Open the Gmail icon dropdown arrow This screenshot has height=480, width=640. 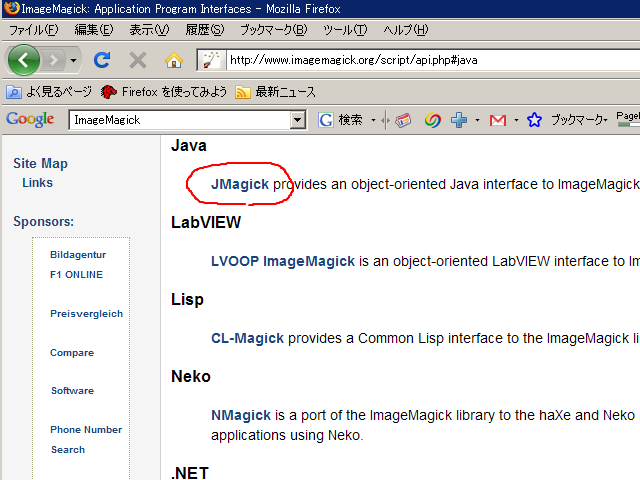pyautogui.click(x=516, y=120)
